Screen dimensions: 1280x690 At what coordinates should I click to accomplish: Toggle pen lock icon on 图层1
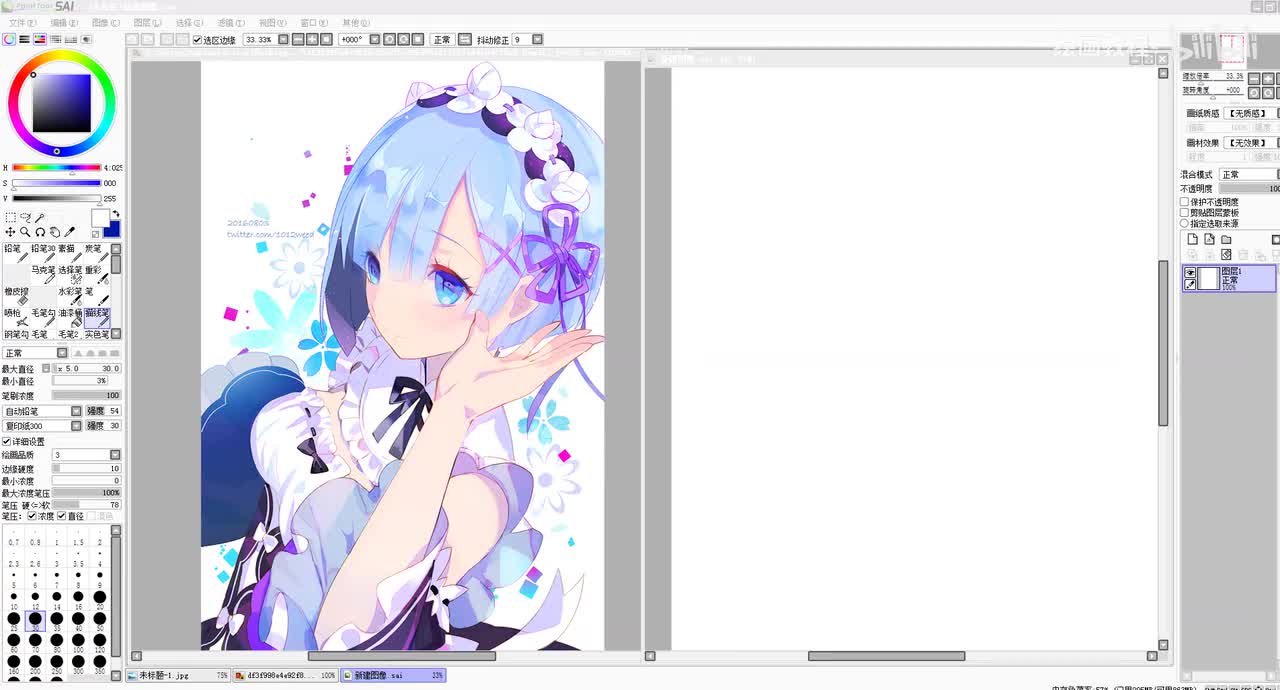pyautogui.click(x=1190, y=284)
